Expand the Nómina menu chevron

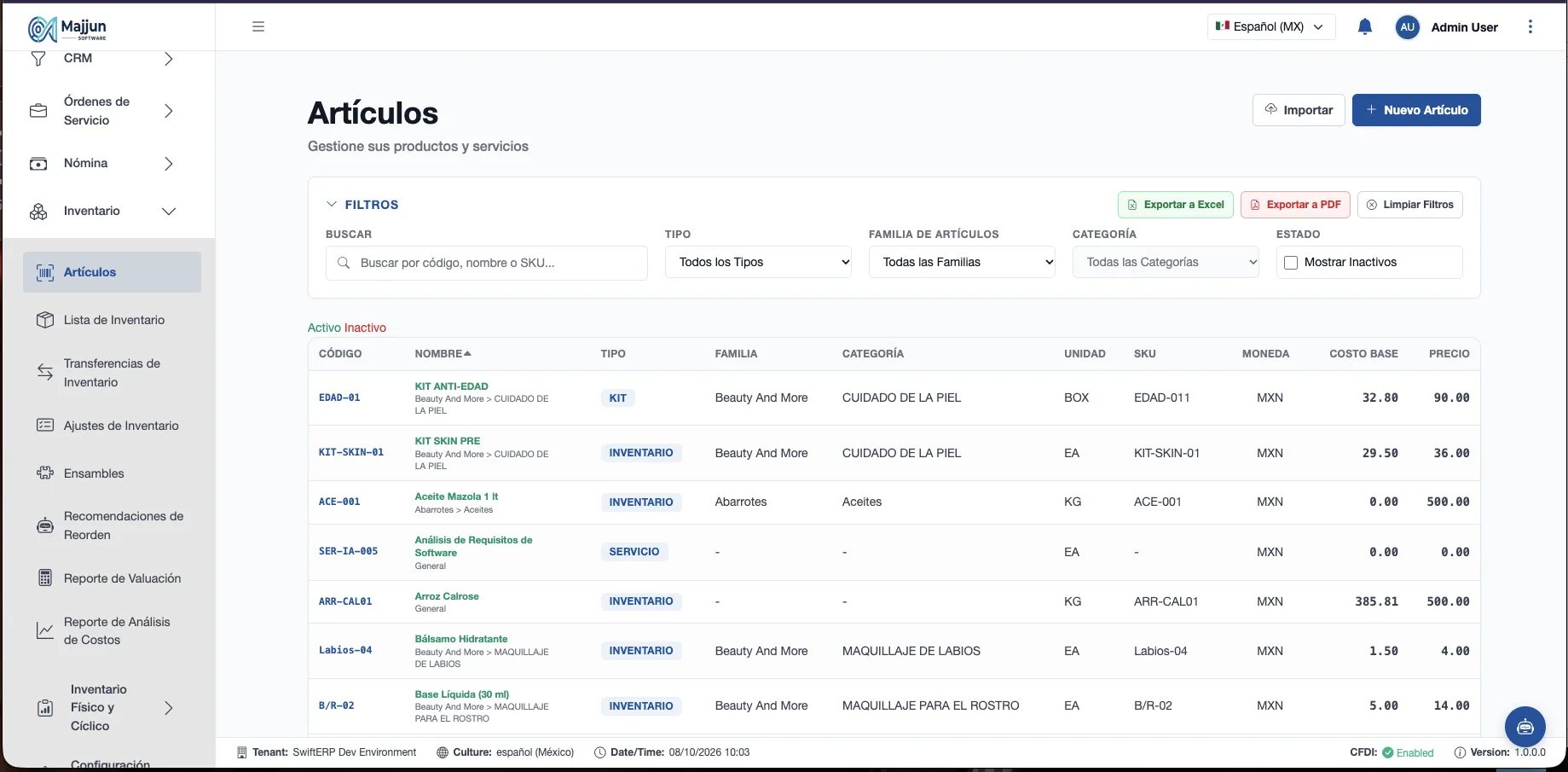point(169,164)
